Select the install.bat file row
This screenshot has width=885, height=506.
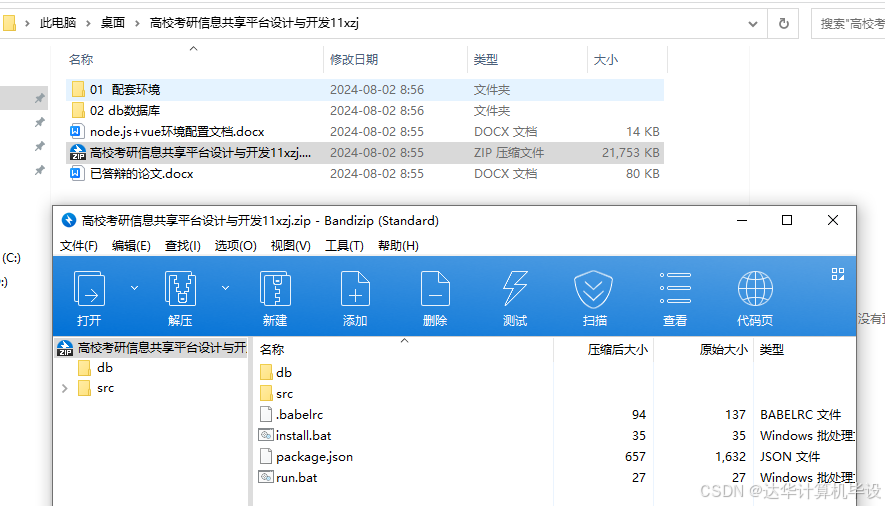point(556,435)
